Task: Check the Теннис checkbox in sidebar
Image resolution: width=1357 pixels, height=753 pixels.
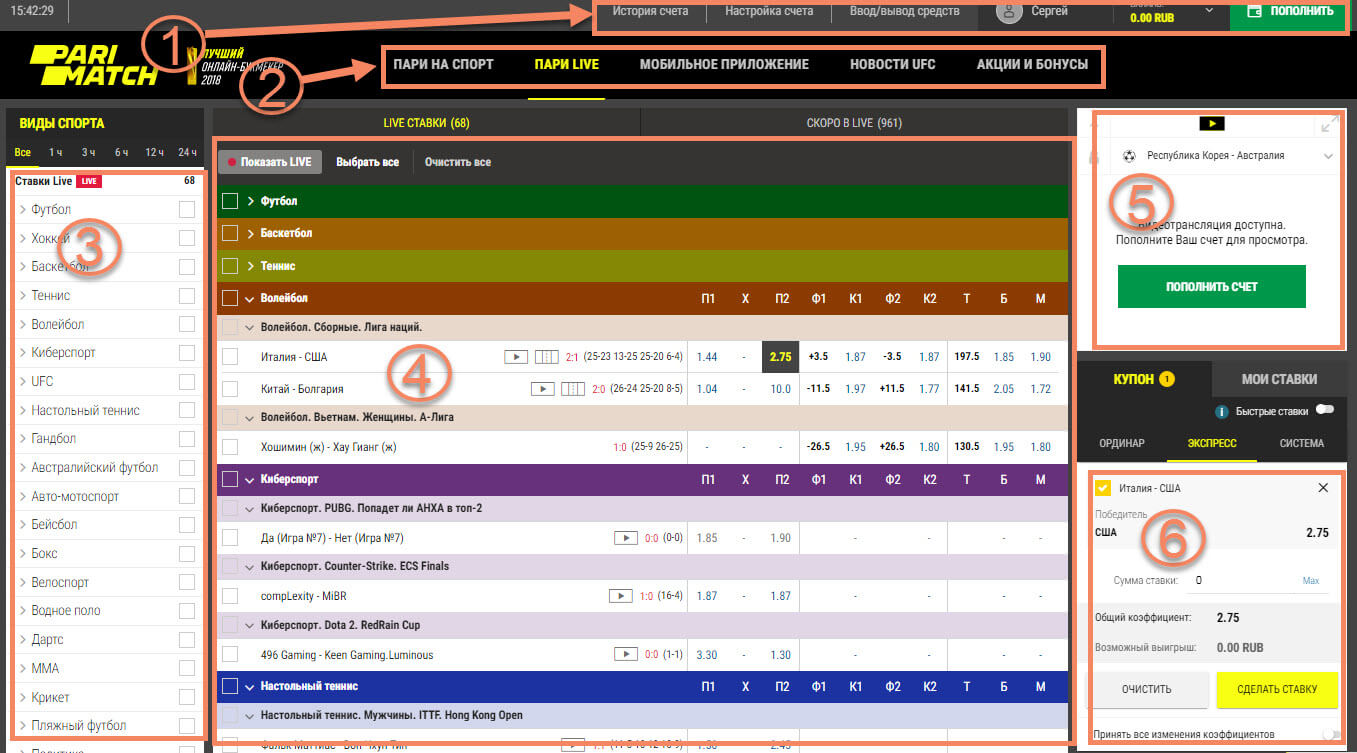Action: click(x=186, y=296)
